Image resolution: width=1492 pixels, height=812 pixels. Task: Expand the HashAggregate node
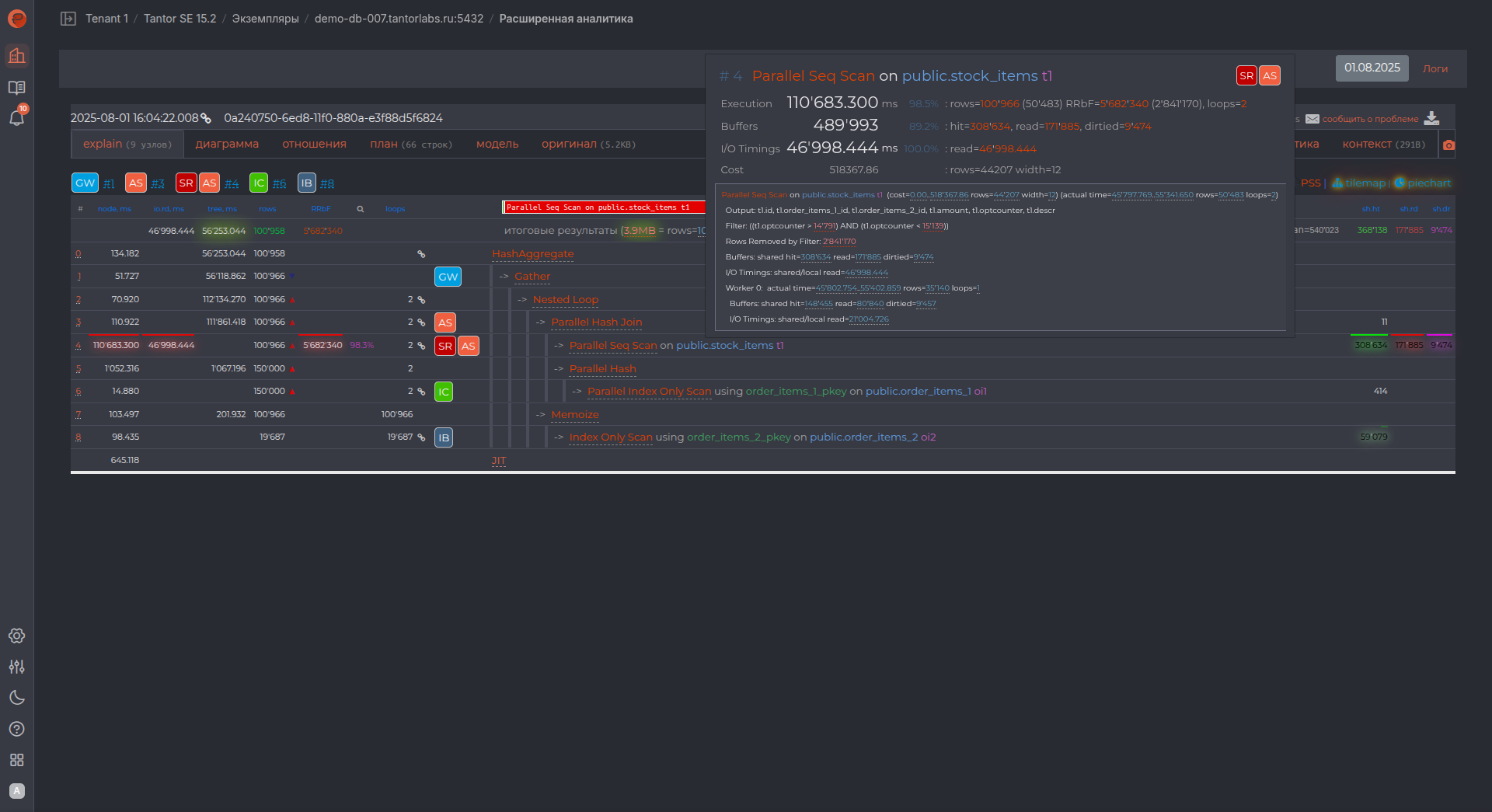(x=532, y=254)
